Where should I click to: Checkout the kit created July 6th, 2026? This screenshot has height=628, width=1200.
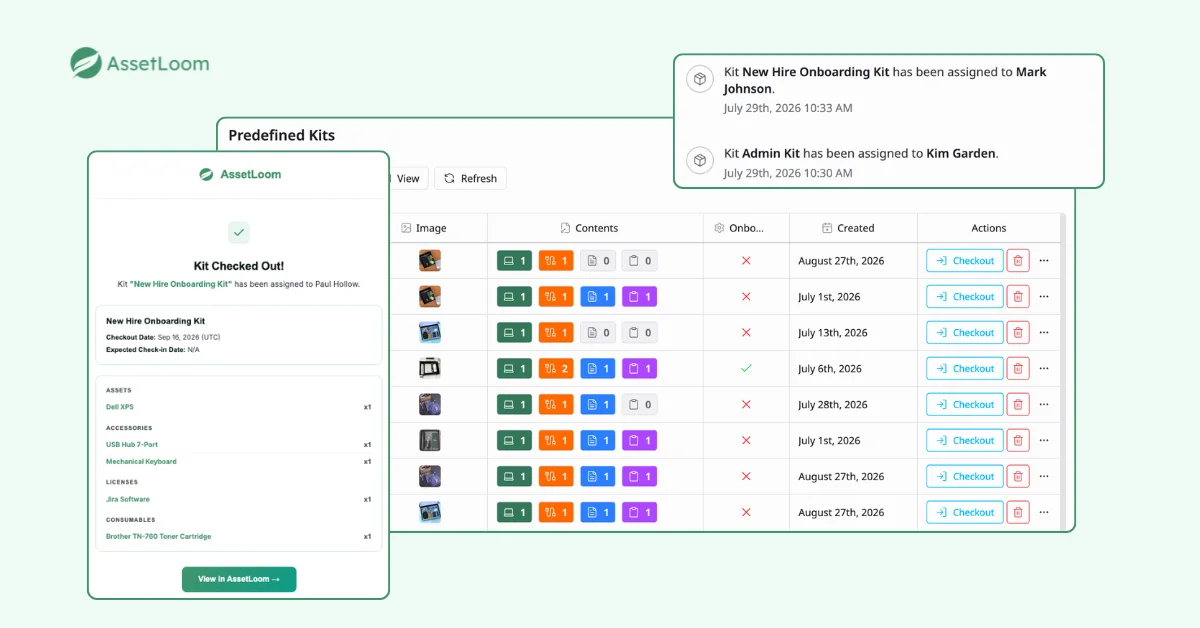(x=964, y=368)
